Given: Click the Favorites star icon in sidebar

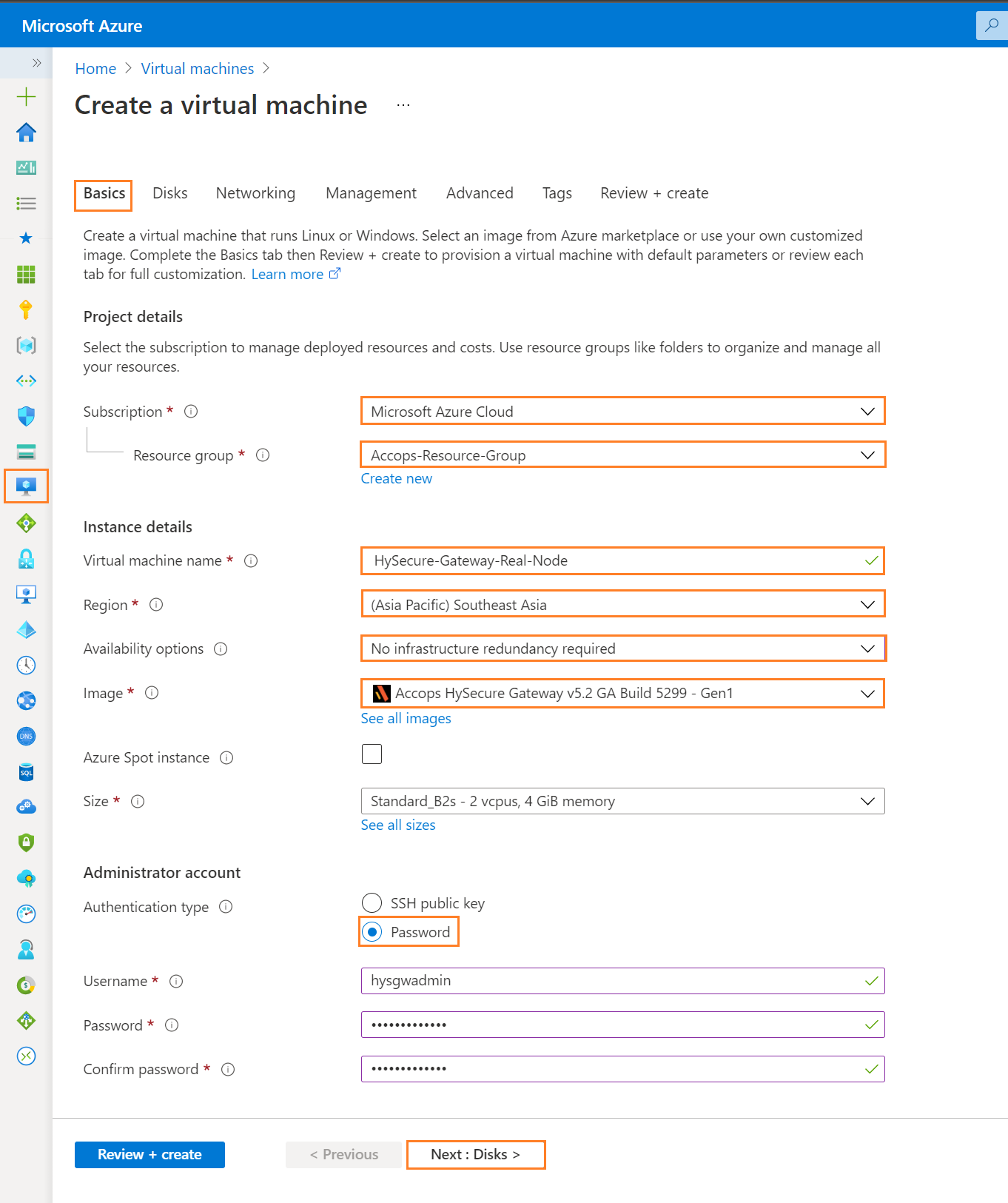Looking at the screenshot, I should (x=26, y=238).
